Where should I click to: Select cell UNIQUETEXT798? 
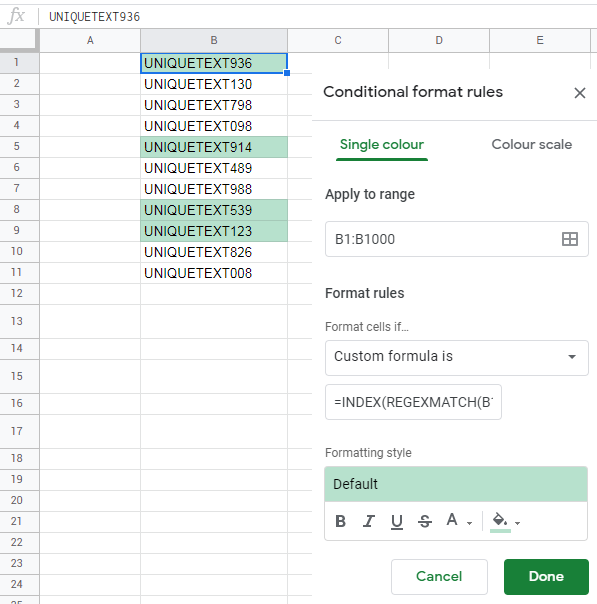tap(214, 105)
